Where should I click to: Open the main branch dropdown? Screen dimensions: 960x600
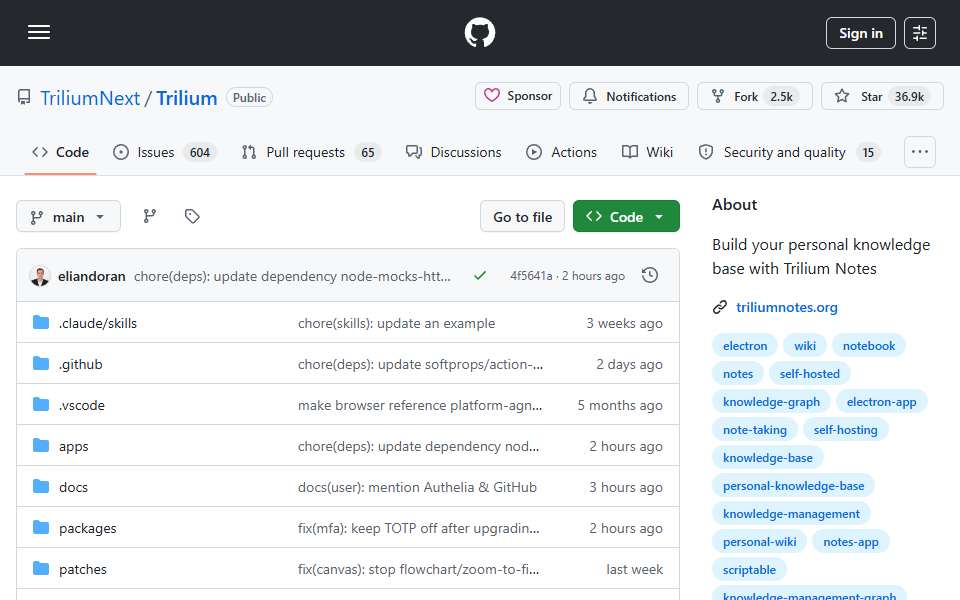pyautogui.click(x=69, y=217)
